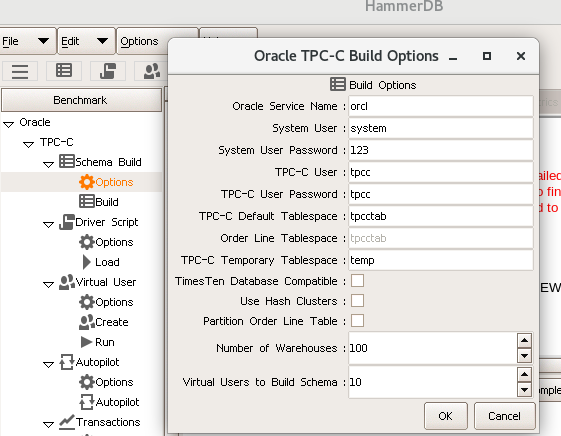
Task: Click the schema build table toolbar icon
Action: 64,70
